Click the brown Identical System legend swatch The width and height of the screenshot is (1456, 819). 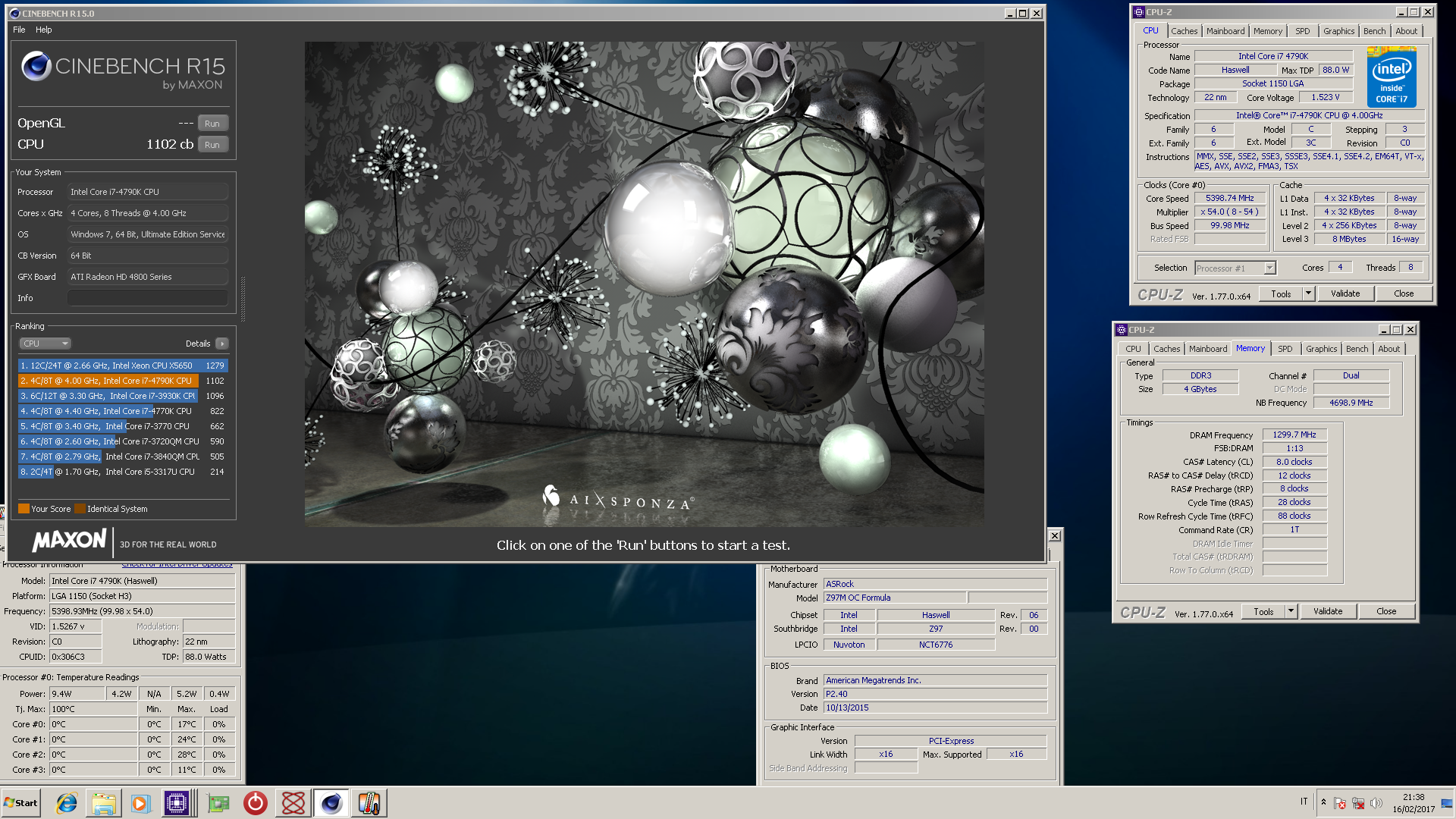pos(80,509)
